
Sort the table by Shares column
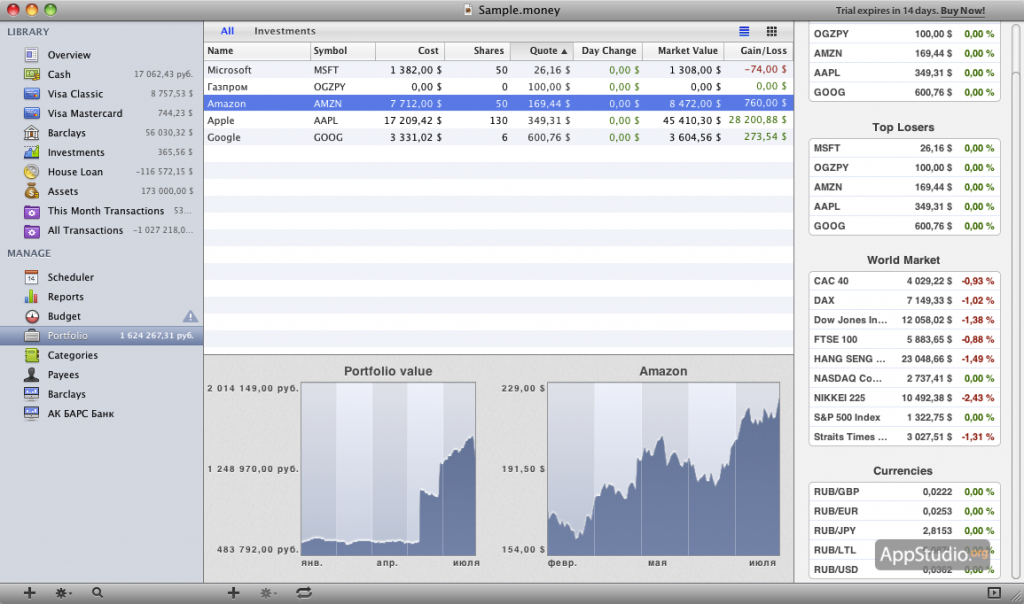click(x=477, y=51)
